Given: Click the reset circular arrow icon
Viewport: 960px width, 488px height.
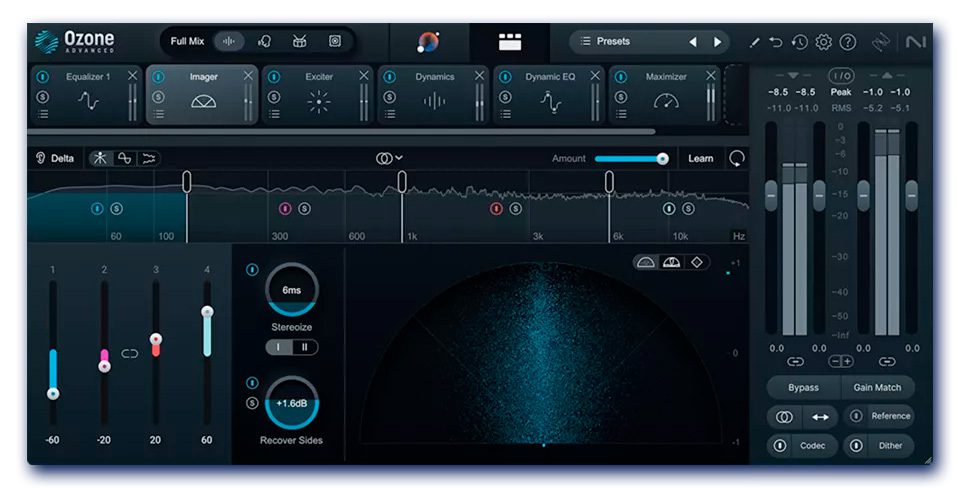Looking at the screenshot, I should tap(737, 159).
